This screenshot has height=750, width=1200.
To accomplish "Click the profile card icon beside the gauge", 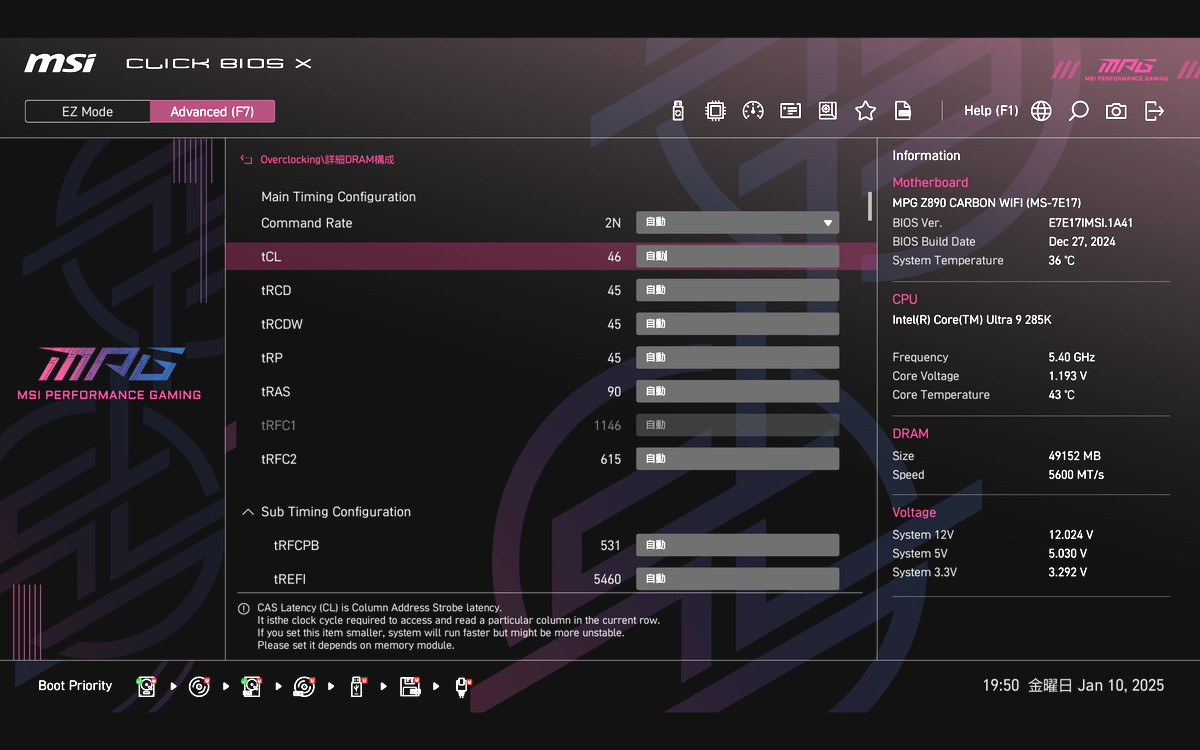I will tap(791, 111).
